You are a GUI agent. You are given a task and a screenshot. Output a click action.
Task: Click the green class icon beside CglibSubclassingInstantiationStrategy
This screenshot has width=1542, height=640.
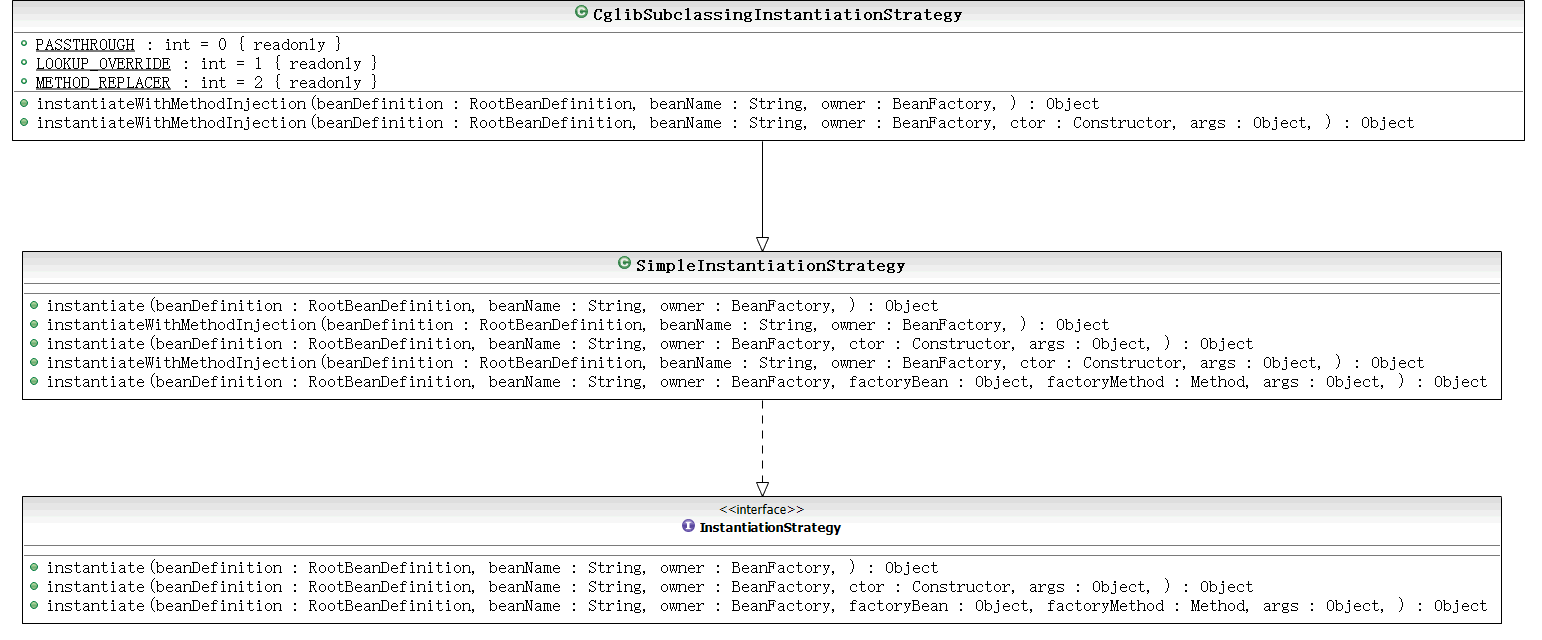click(581, 13)
